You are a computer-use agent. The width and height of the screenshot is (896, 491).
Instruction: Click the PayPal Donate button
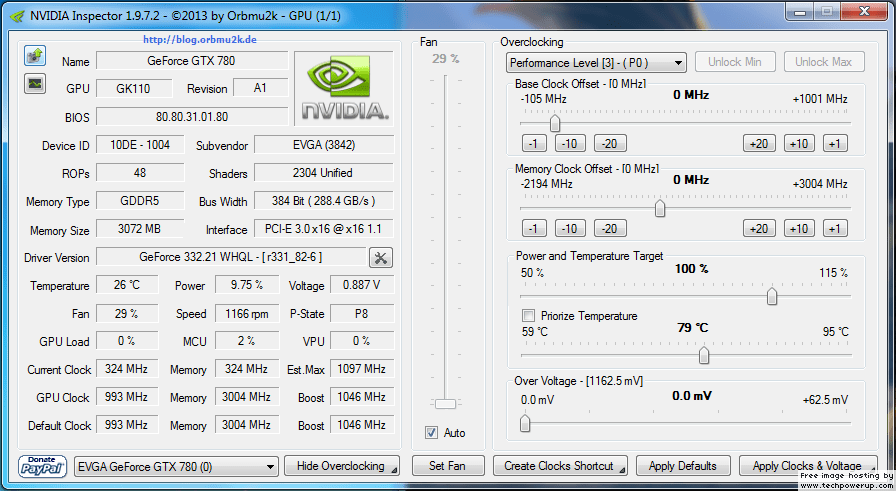(x=42, y=466)
